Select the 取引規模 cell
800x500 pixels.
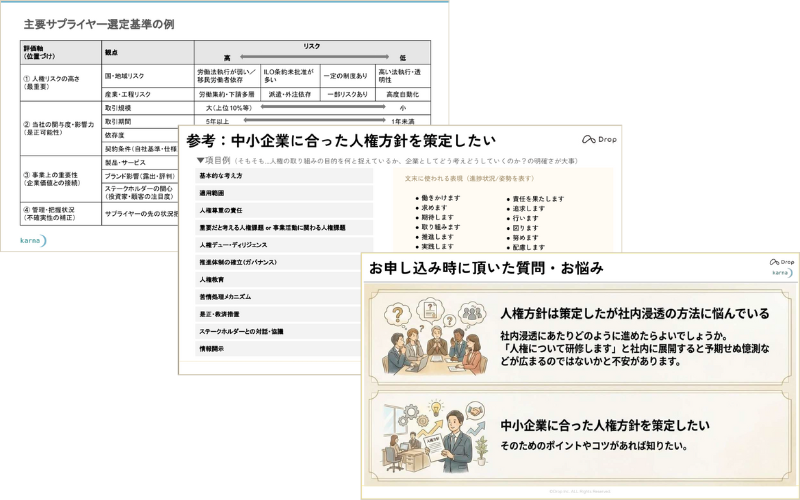(148, 108)
